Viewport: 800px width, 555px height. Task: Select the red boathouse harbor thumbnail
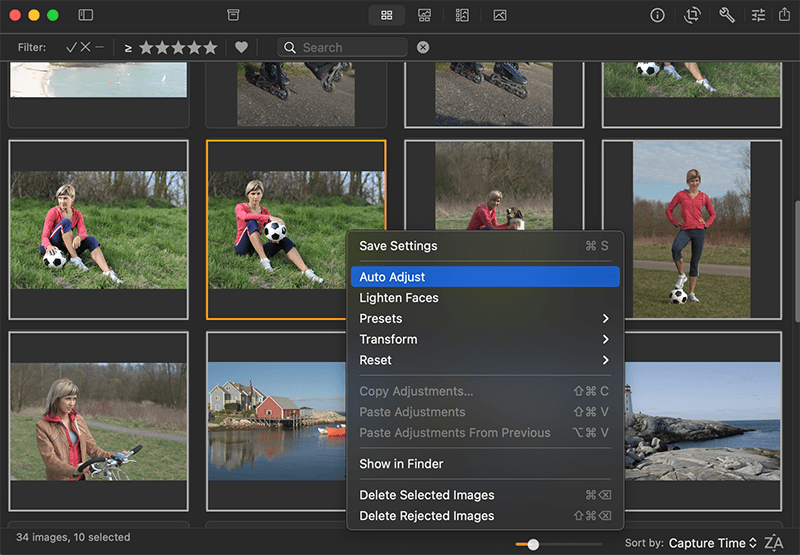(x=277, y=421)
